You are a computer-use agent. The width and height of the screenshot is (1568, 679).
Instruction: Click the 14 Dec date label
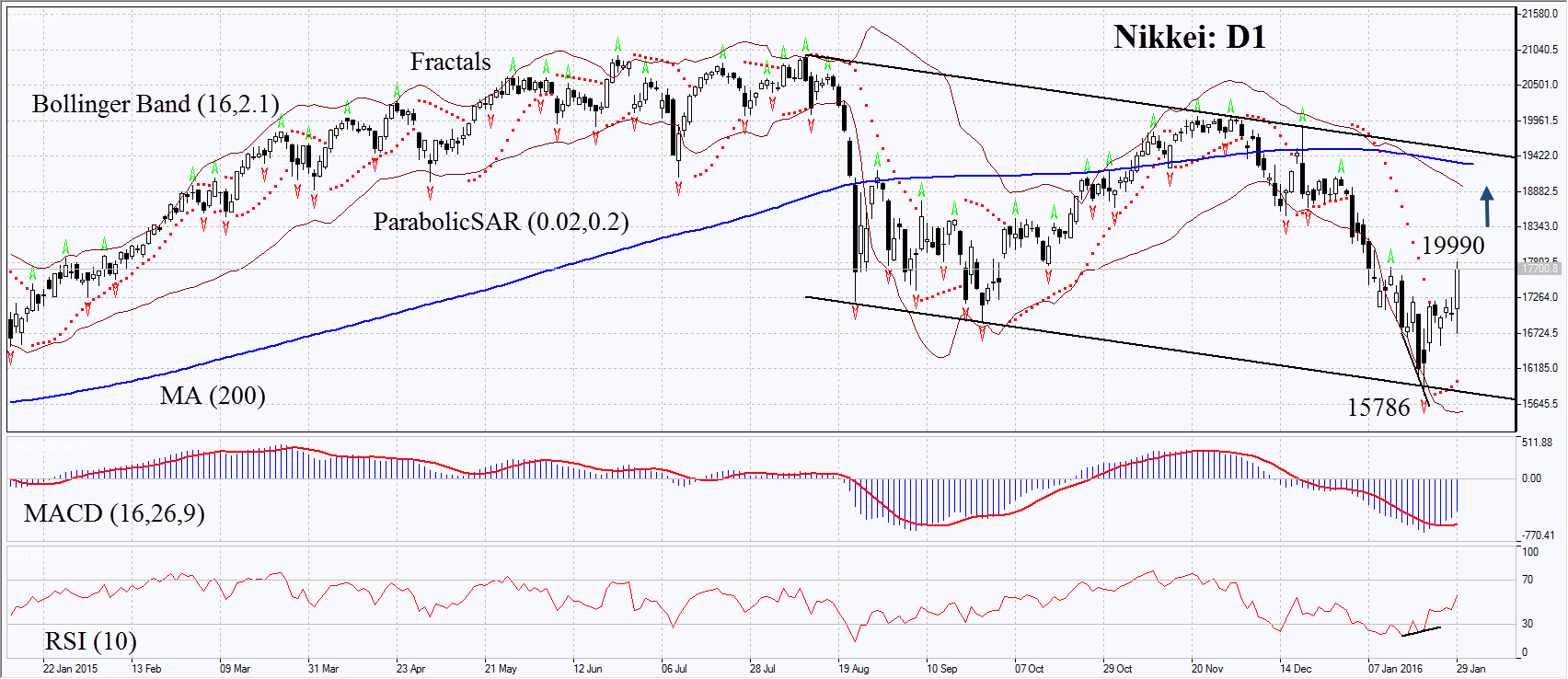point(1296,669)
